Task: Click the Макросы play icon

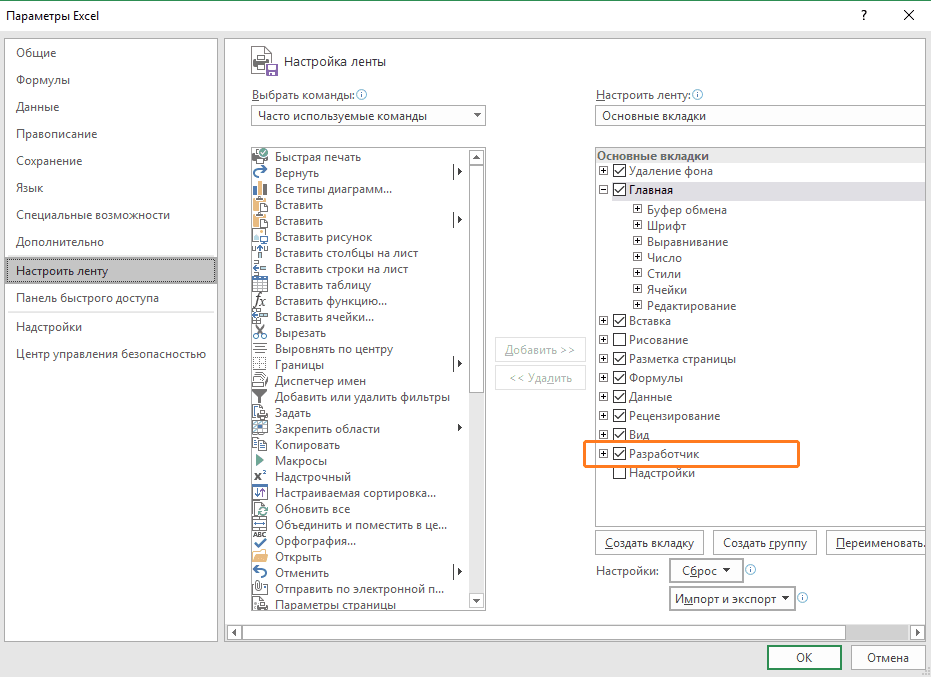Action: [260, 461]
